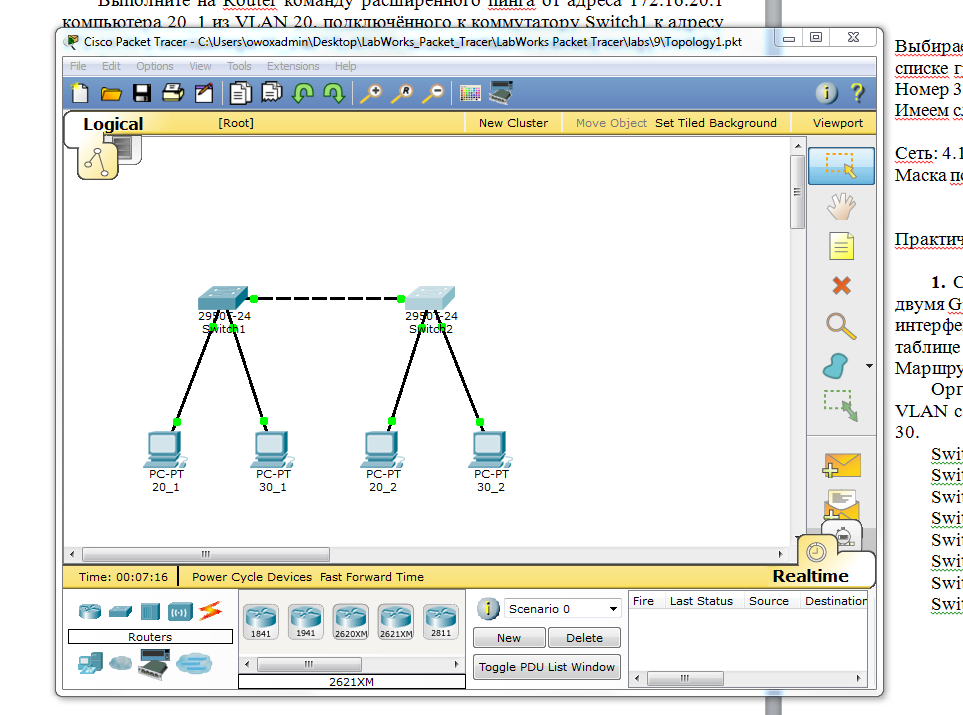Pick the 1941 router model
This screenshot has height=715, width=963.
point(306,622)
